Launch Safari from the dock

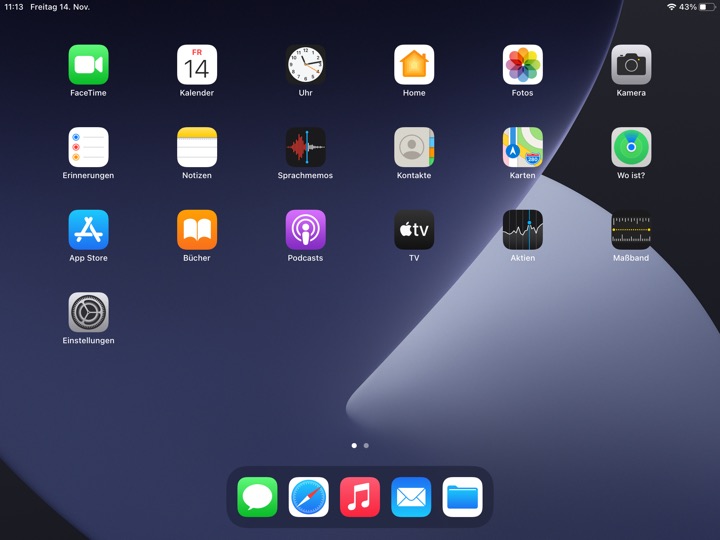point(309,497)
